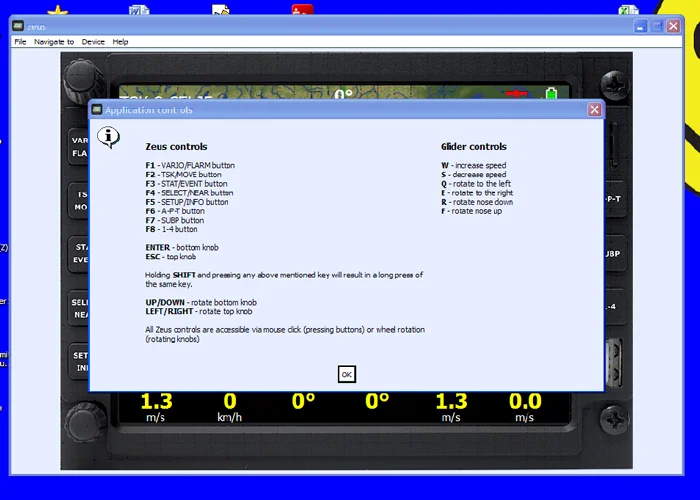Viewport: 700px width, 500px height.
Task: Click the green battery indicator
Action: [x=551, y=93]
